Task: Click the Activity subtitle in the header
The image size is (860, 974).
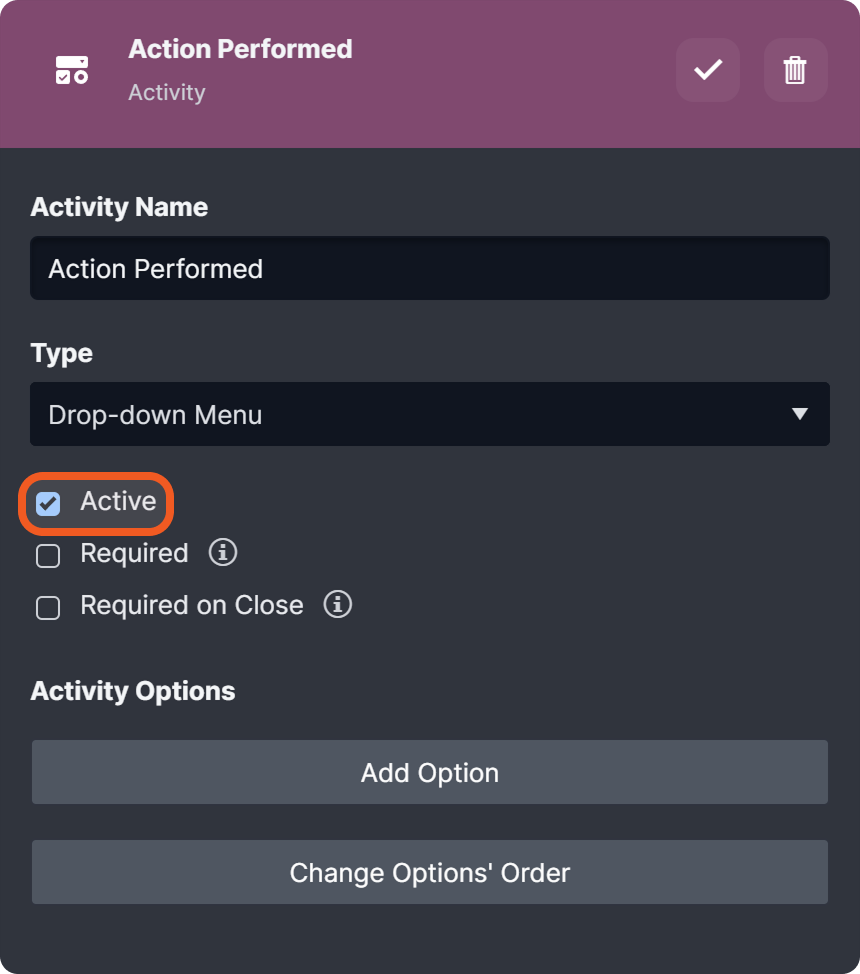Action: [167, 92]
